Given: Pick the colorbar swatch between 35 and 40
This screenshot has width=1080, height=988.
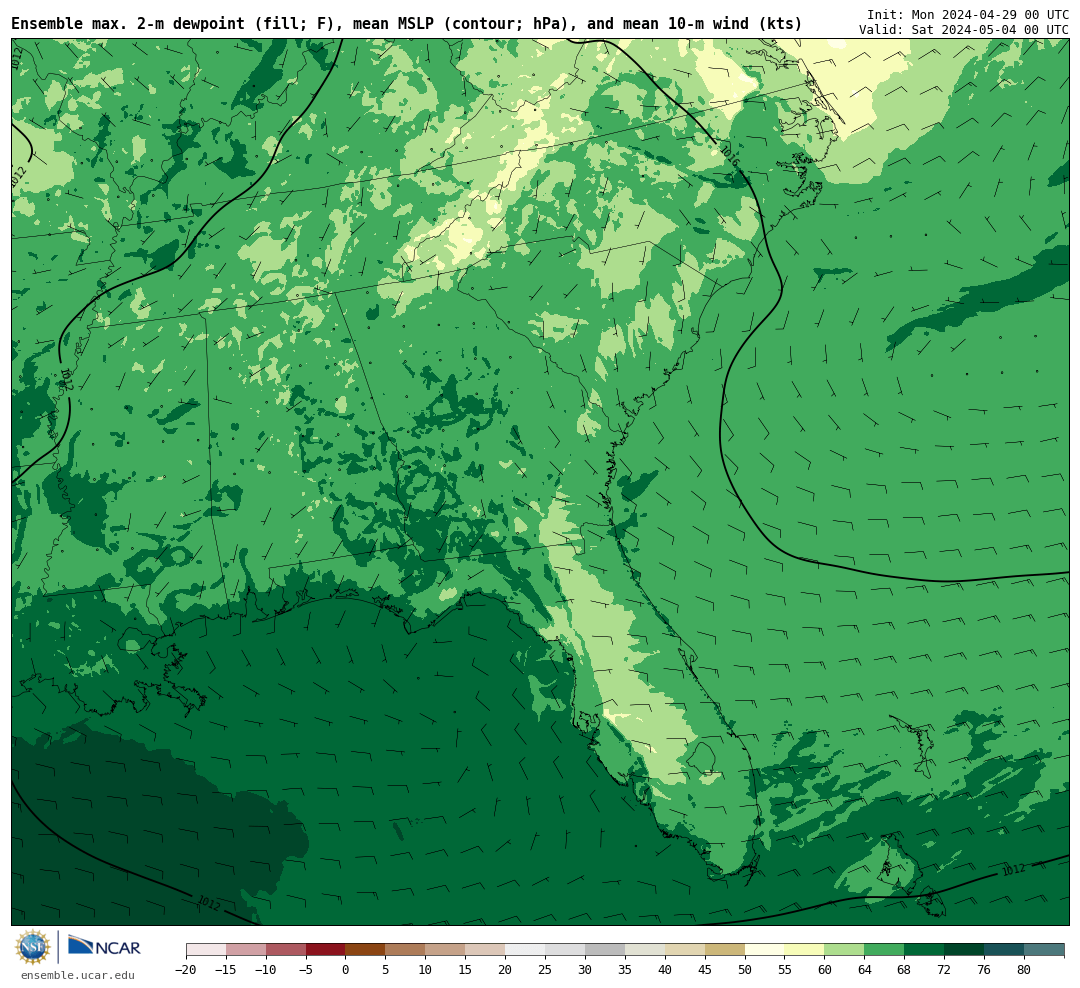Looking at the screenshot, I should click(x=645, y=950).
